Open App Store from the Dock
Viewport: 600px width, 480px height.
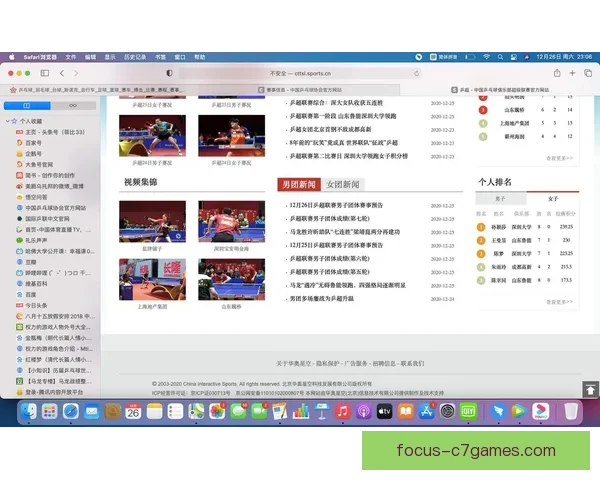(x=426, y=411)
